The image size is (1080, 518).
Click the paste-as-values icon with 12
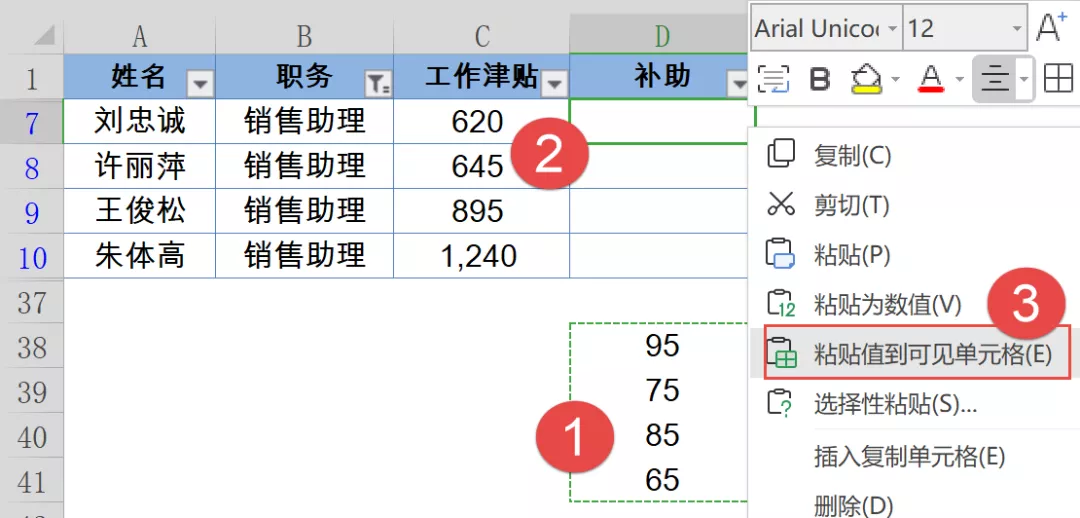click(x=781, y=303)
